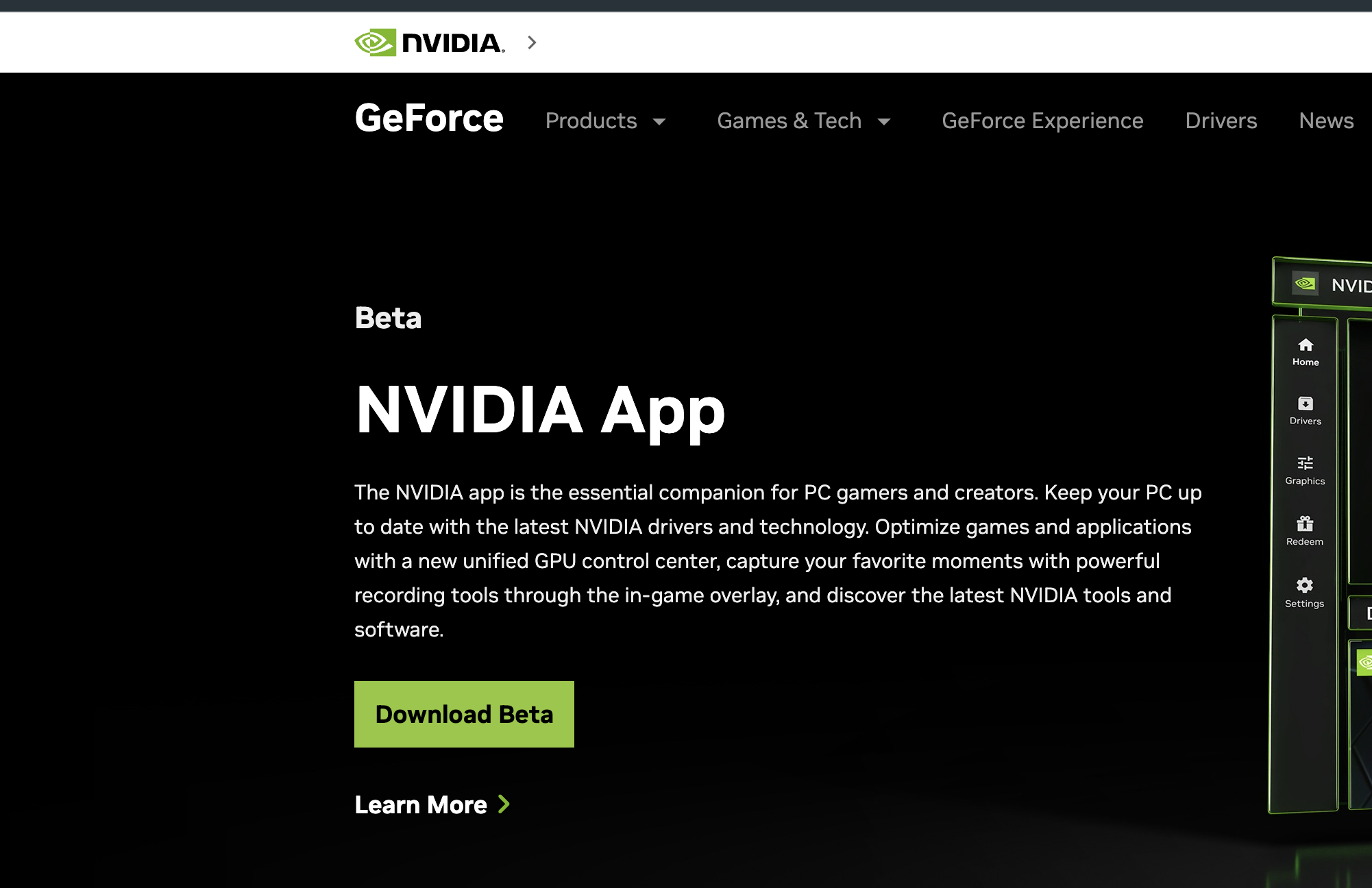The width and height of the screenshot is (1372, 888).
Task: Click the green arrow beside Learn More
Action: 504,804
